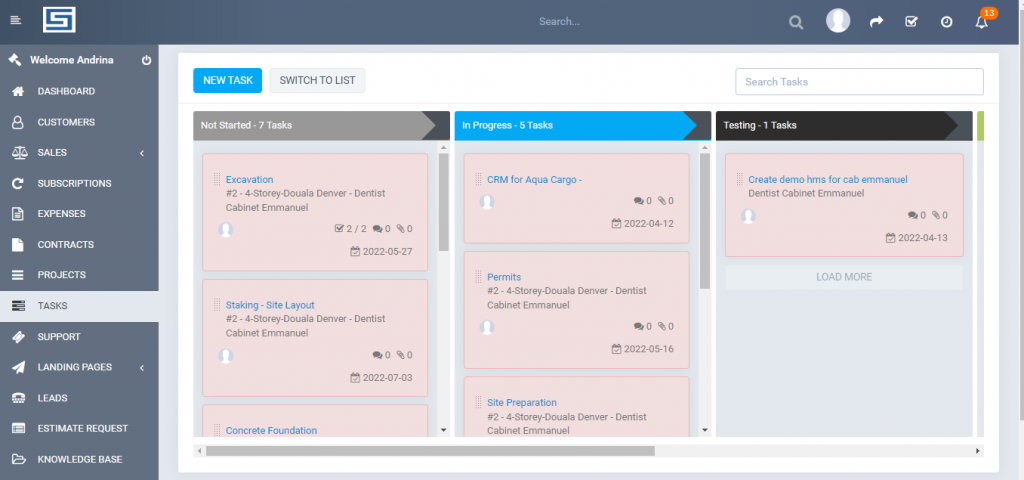Click the horizontal kanban scrollbar
1024x480 pixels.
pyautogui.click(x=430, y=451)
